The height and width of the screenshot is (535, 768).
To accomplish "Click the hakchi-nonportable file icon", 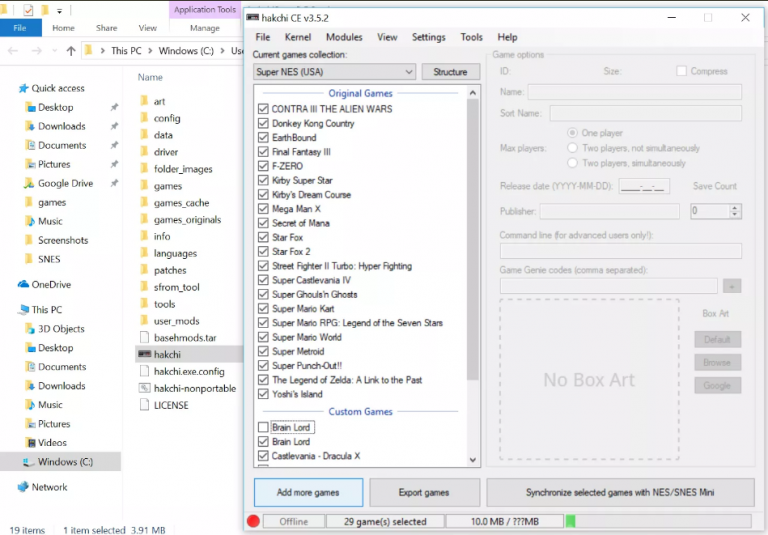I will pyautogui.click(x=144, y=387).
